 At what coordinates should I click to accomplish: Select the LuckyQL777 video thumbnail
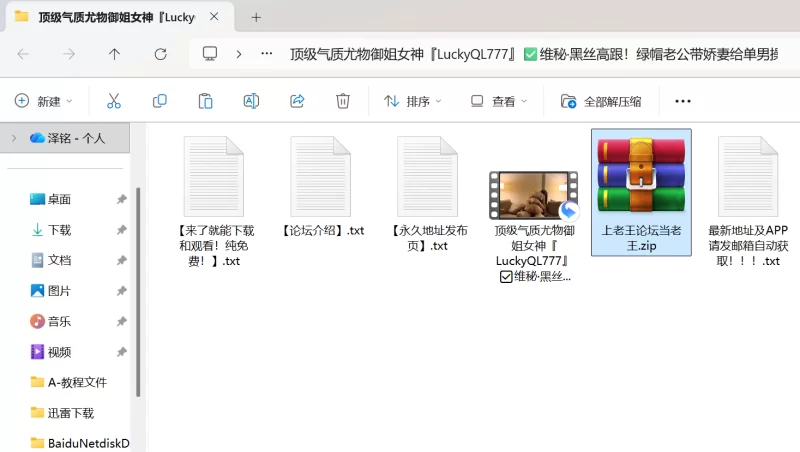534,195
